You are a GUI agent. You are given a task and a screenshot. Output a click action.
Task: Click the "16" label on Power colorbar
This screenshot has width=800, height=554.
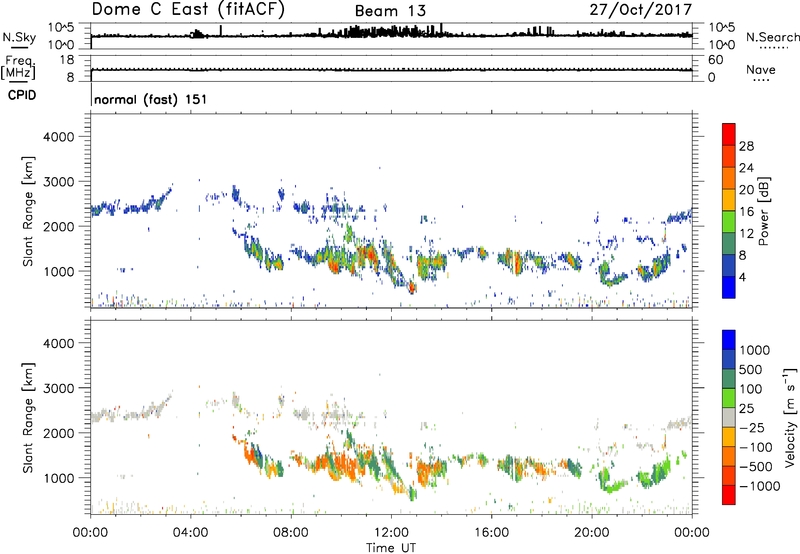[x=746, y=212]
